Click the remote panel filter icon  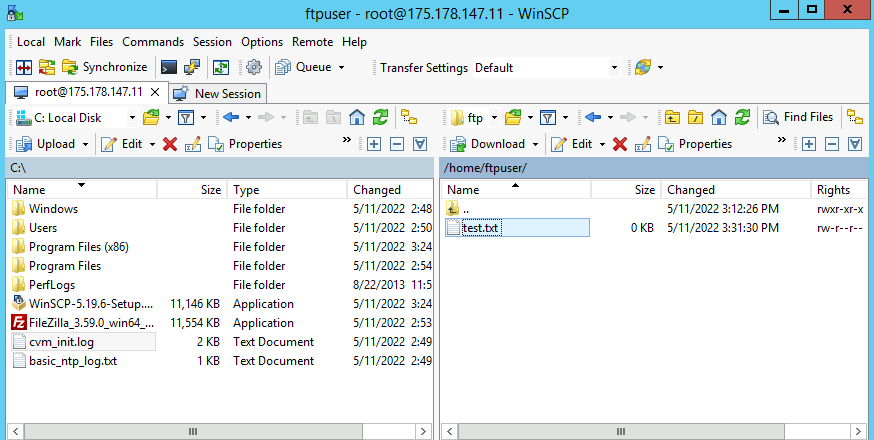coord(548,117)
